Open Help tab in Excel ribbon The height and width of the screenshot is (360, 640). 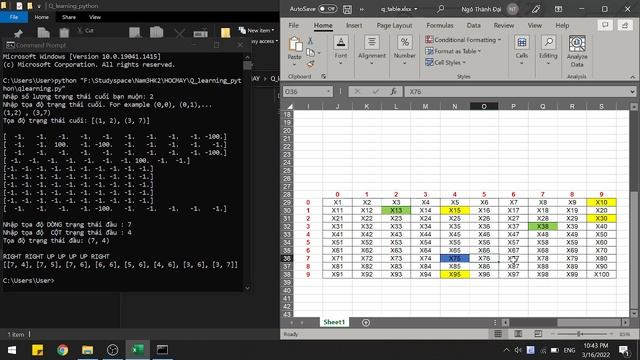(x=562, y=25)
